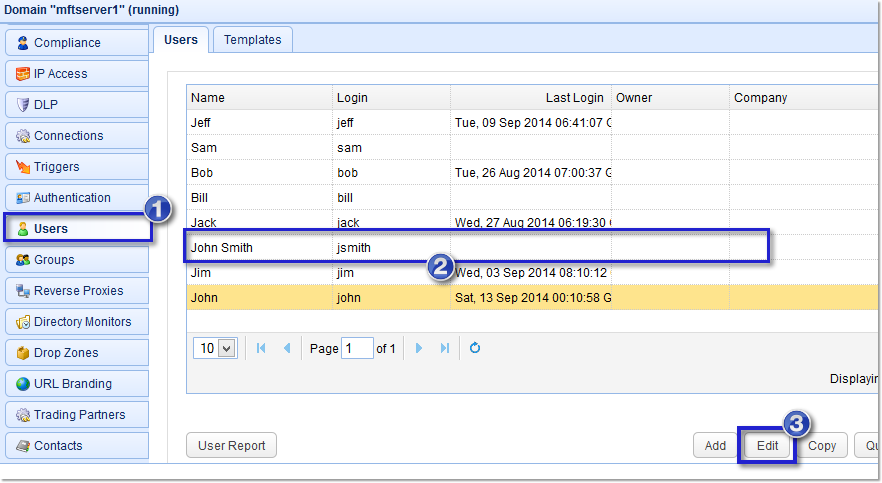882x483 pixels.
Task: Open Authentication in the sidebar
Action: (72, 198)
